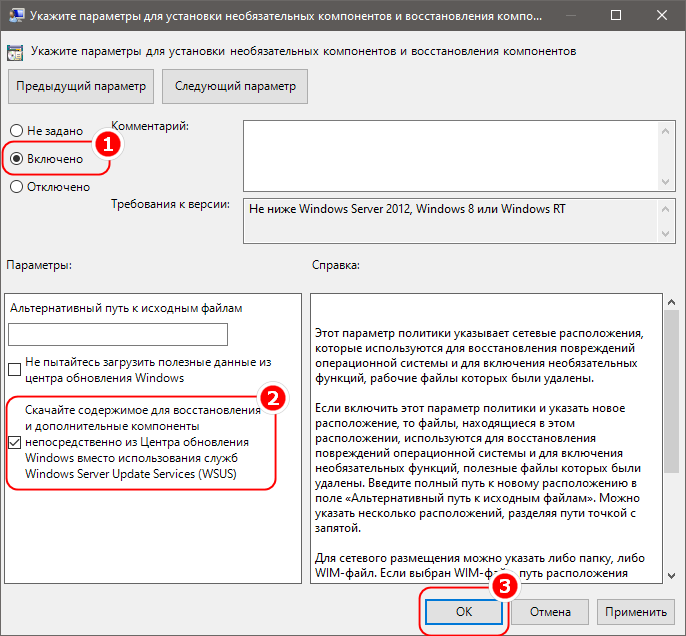Minimize the dialog window
This screenshot has height=636, width=686.
570,15
